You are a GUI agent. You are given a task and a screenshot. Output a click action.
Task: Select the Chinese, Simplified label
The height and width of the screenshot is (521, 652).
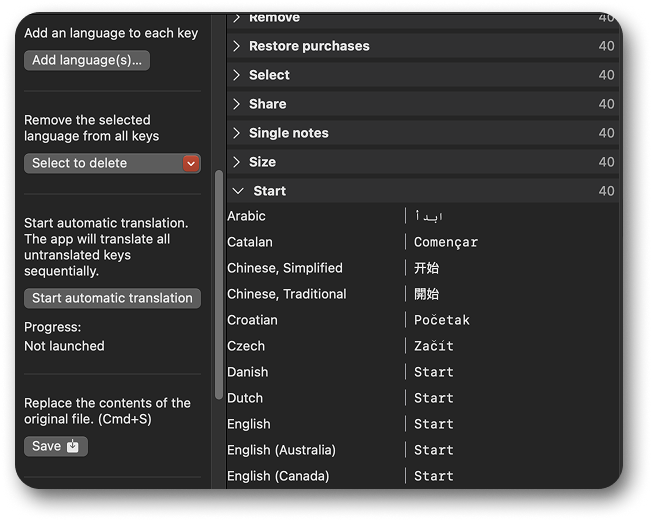coord(285,268)
